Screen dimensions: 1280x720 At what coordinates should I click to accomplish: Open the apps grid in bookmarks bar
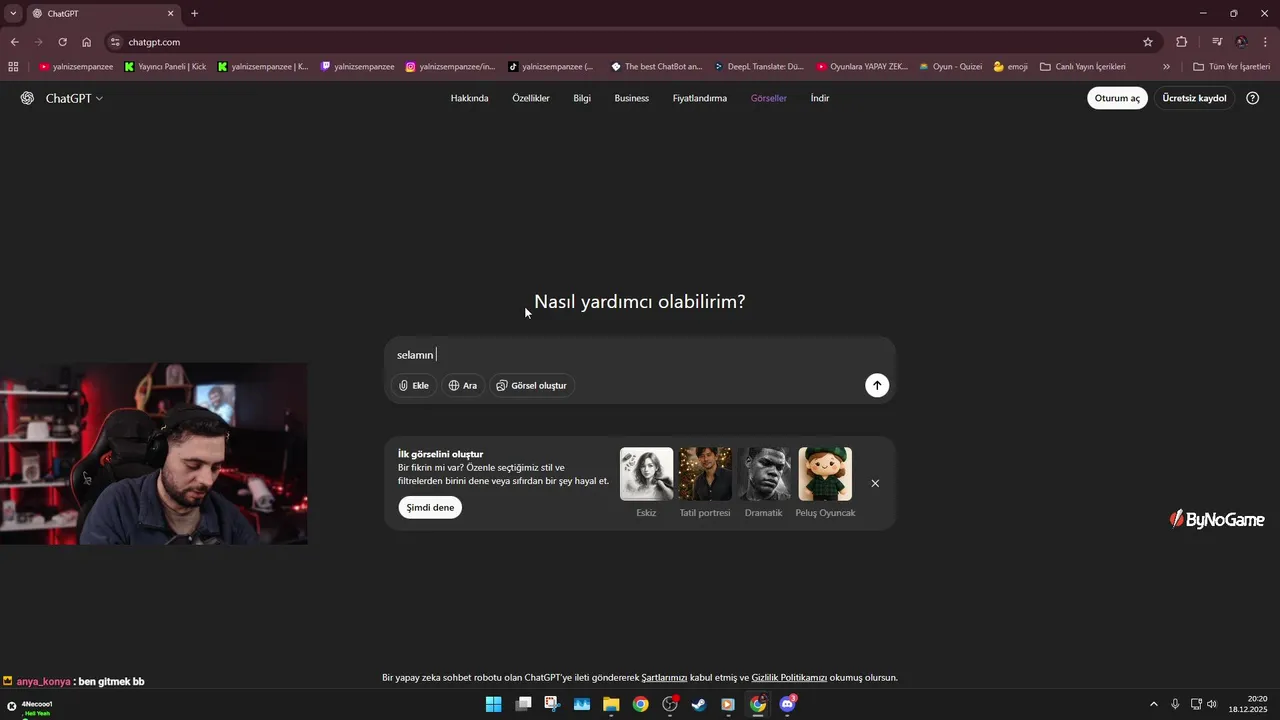tap(13, 67)
